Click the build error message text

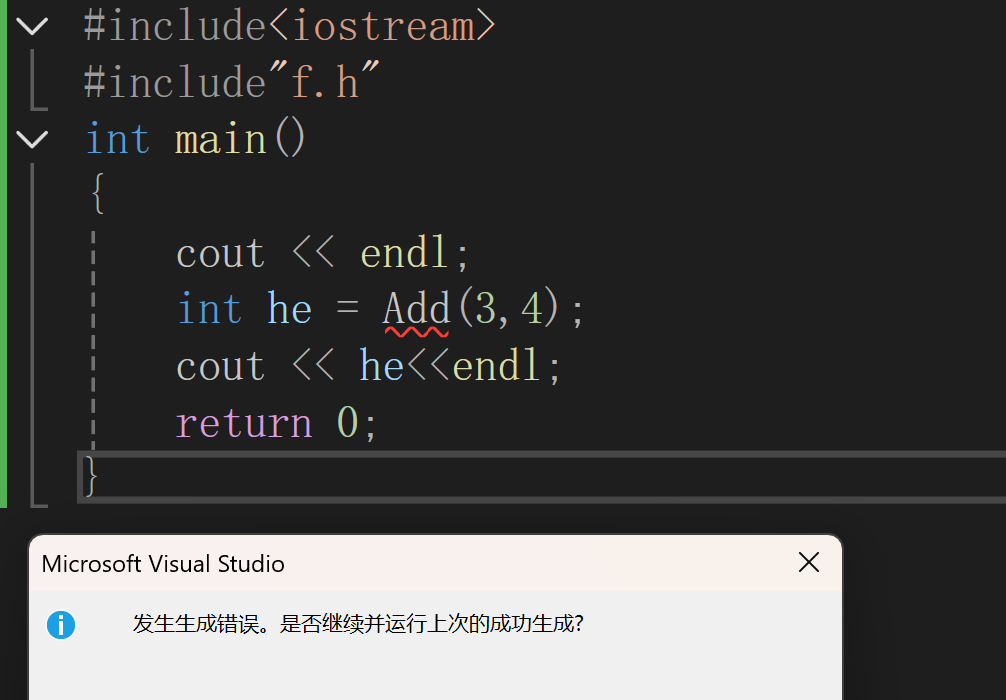coord(358,624)
